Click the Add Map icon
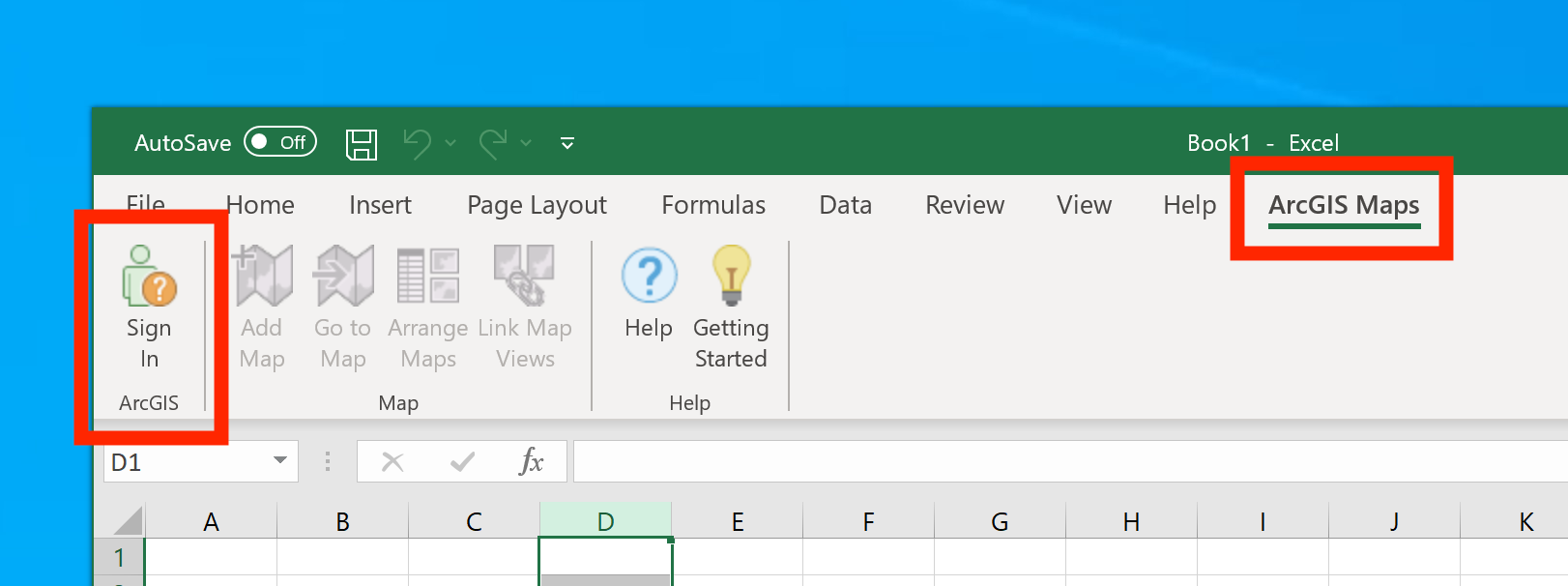The image size is (1568, 586). click(262, 277)
